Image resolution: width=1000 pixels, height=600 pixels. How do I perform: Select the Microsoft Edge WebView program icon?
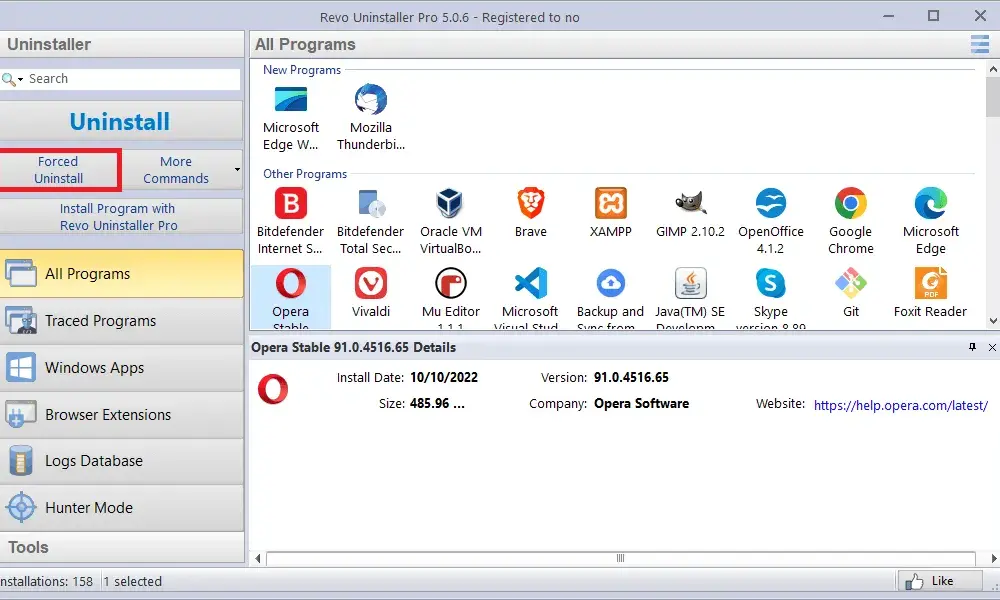(291, 99)
